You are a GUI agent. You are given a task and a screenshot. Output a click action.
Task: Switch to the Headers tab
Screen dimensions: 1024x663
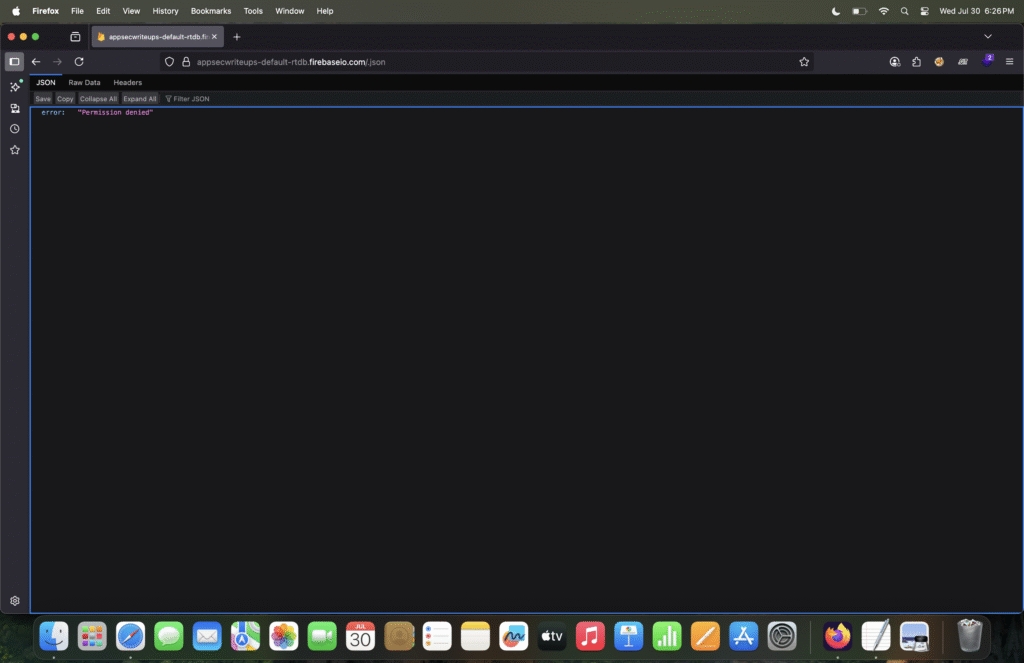(128, 83)
